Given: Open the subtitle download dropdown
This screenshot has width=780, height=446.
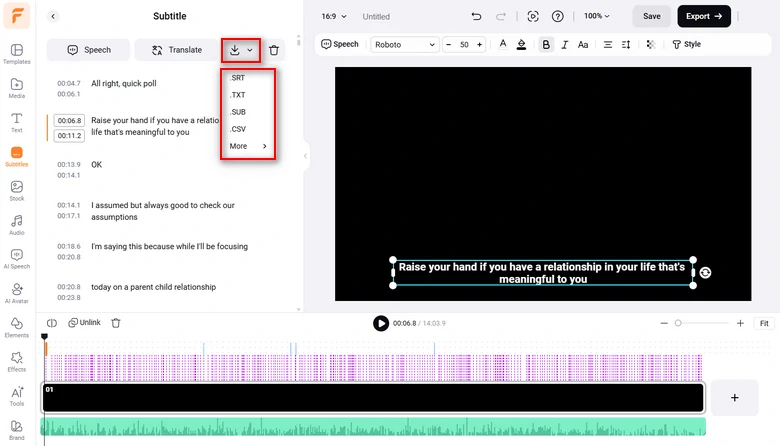Looking at the screenshot, I should point(241,50).
